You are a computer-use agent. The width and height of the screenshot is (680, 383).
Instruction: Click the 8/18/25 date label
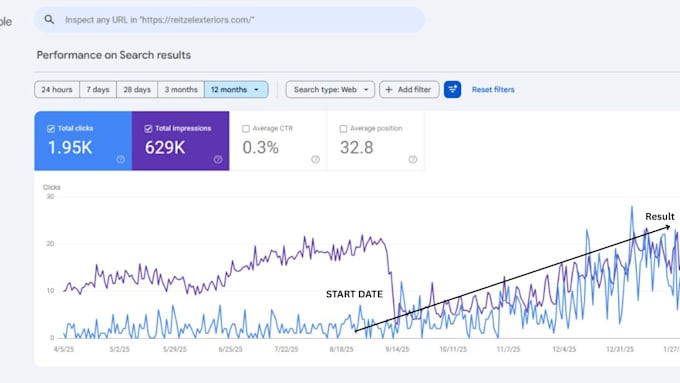342,349
